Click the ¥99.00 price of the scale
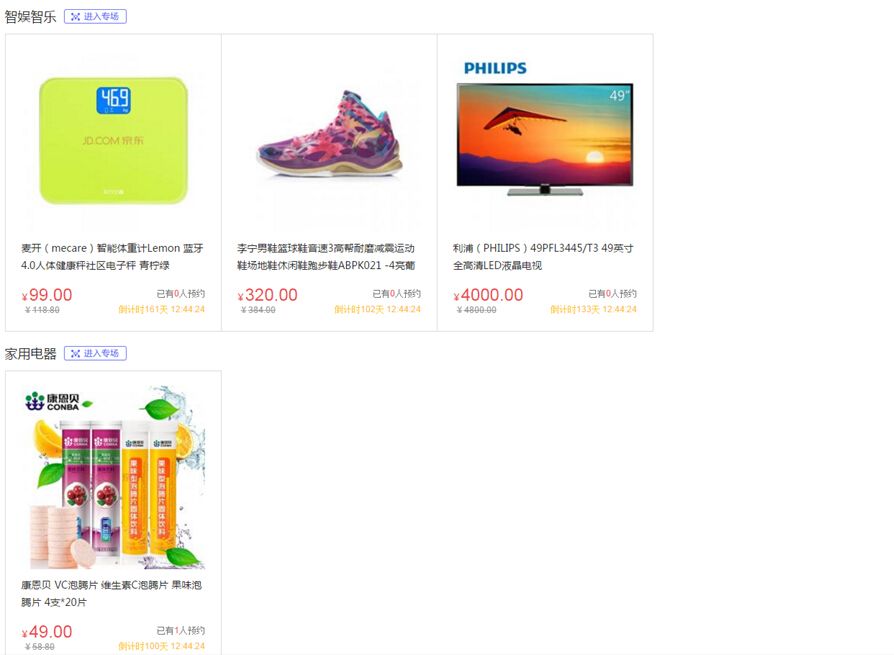894x655 pixels. pos(47,295)
